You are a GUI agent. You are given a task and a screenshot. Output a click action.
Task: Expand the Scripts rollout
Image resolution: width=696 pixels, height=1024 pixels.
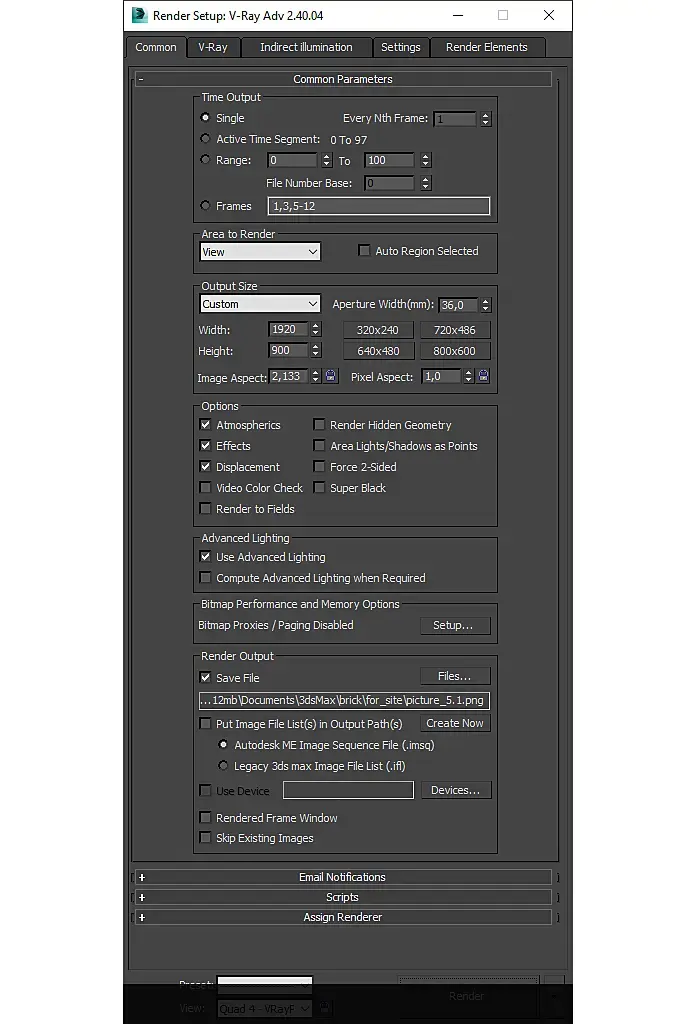click(x=343, y=897)
